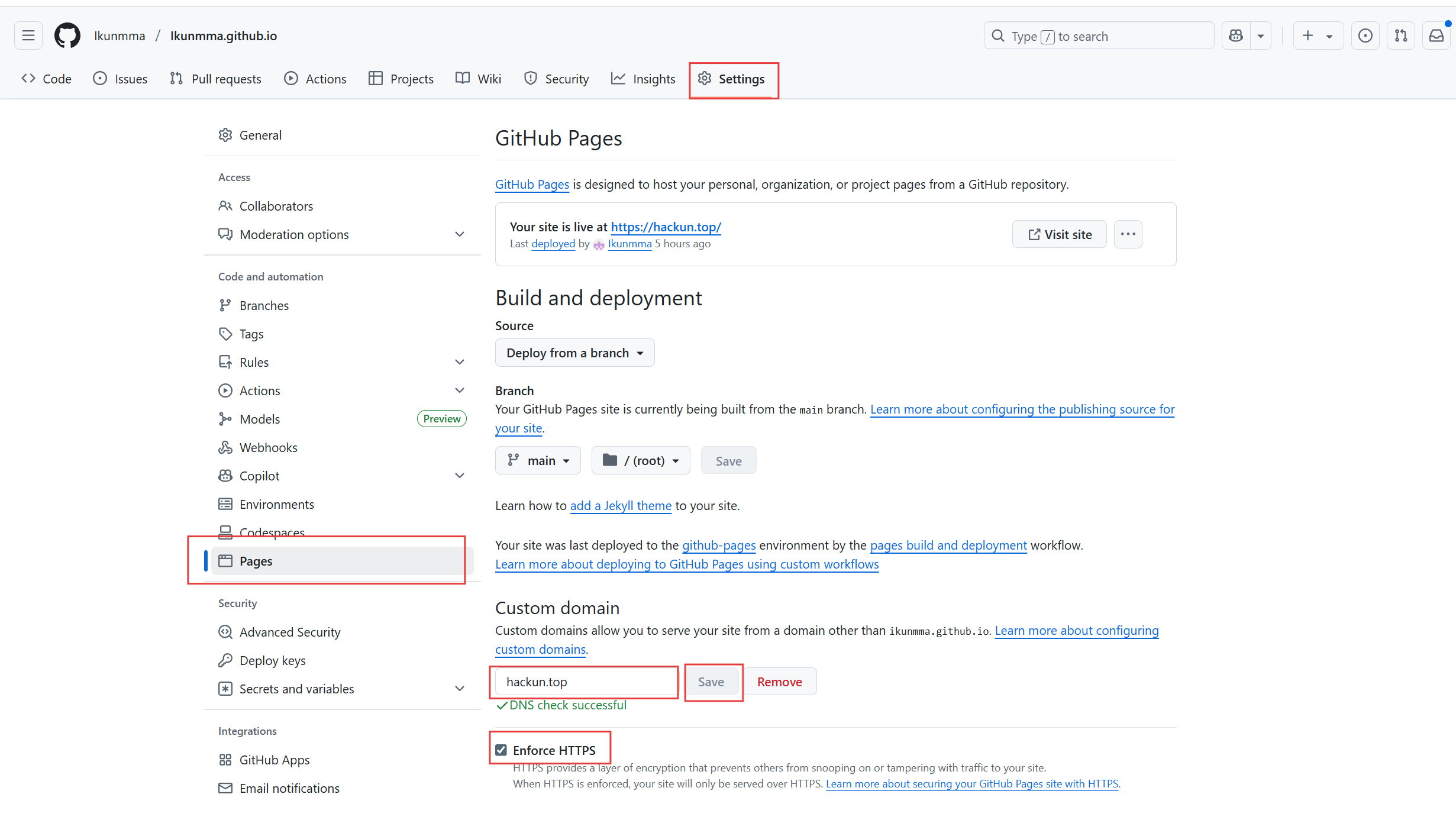Open the hamburger navigation menu
The image size is (1456, 820).
[x=28, y=36]
